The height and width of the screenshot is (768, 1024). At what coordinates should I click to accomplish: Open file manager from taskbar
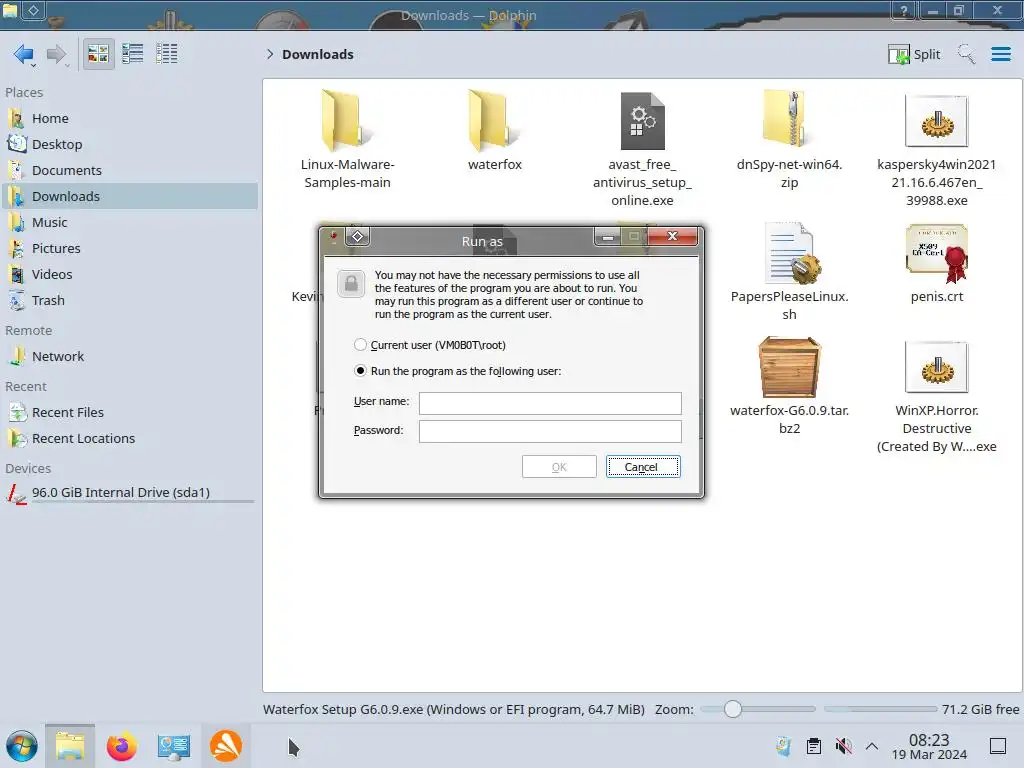coord(70,746)
